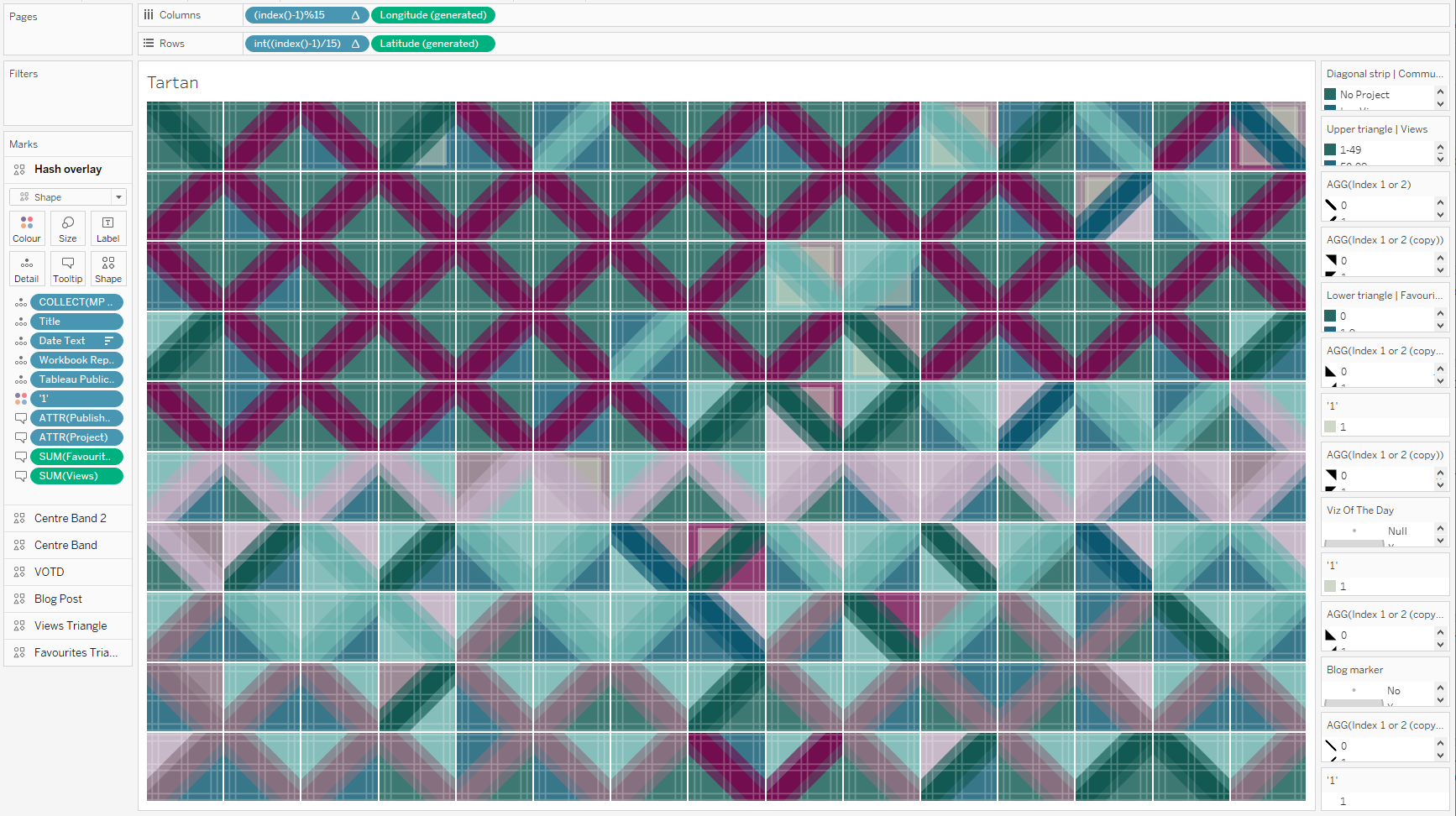Click table calc delta on int((index()-1)/15) pill
The image size is (1456, 816).
pyautogui.click(x=355, y=44)
